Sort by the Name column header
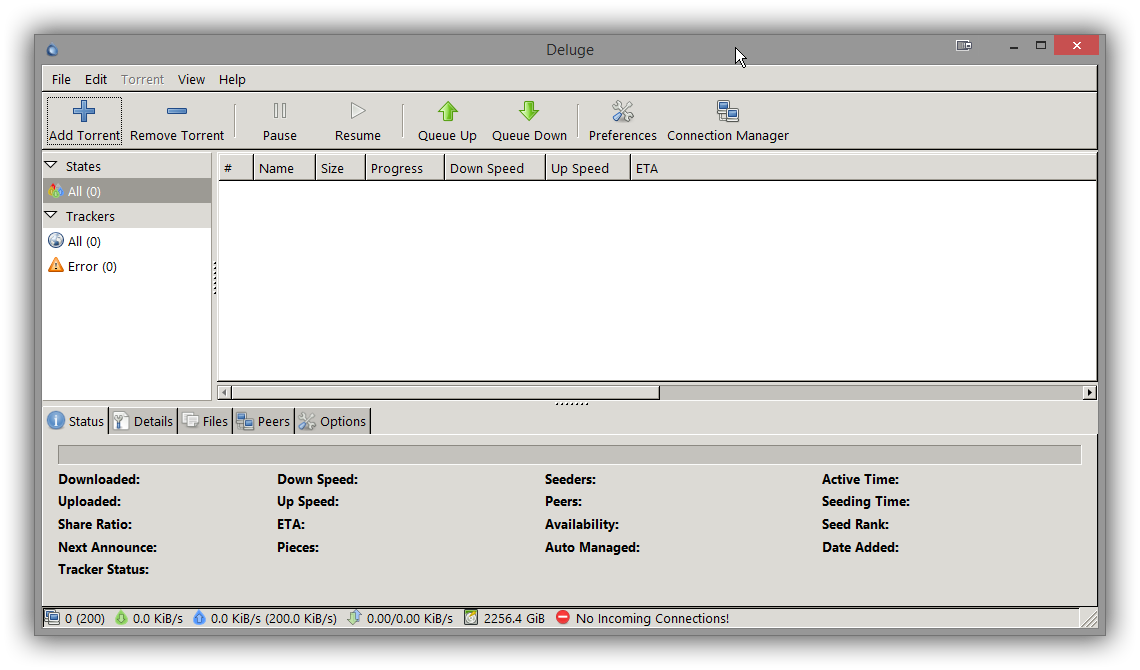The image size is (1140, 670). pyautogui.click(x=284, y=169)
